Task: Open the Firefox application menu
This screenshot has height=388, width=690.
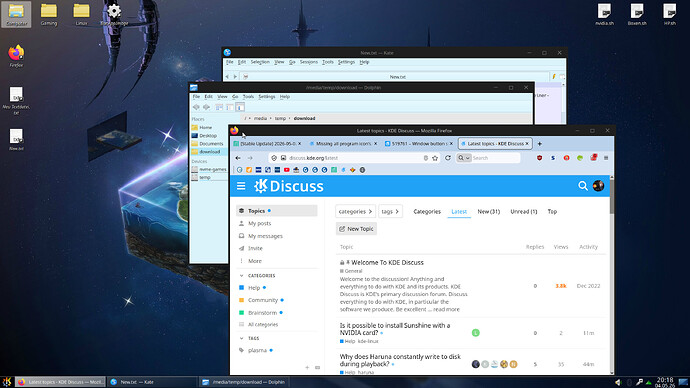Action: click(x=606, y=158)
